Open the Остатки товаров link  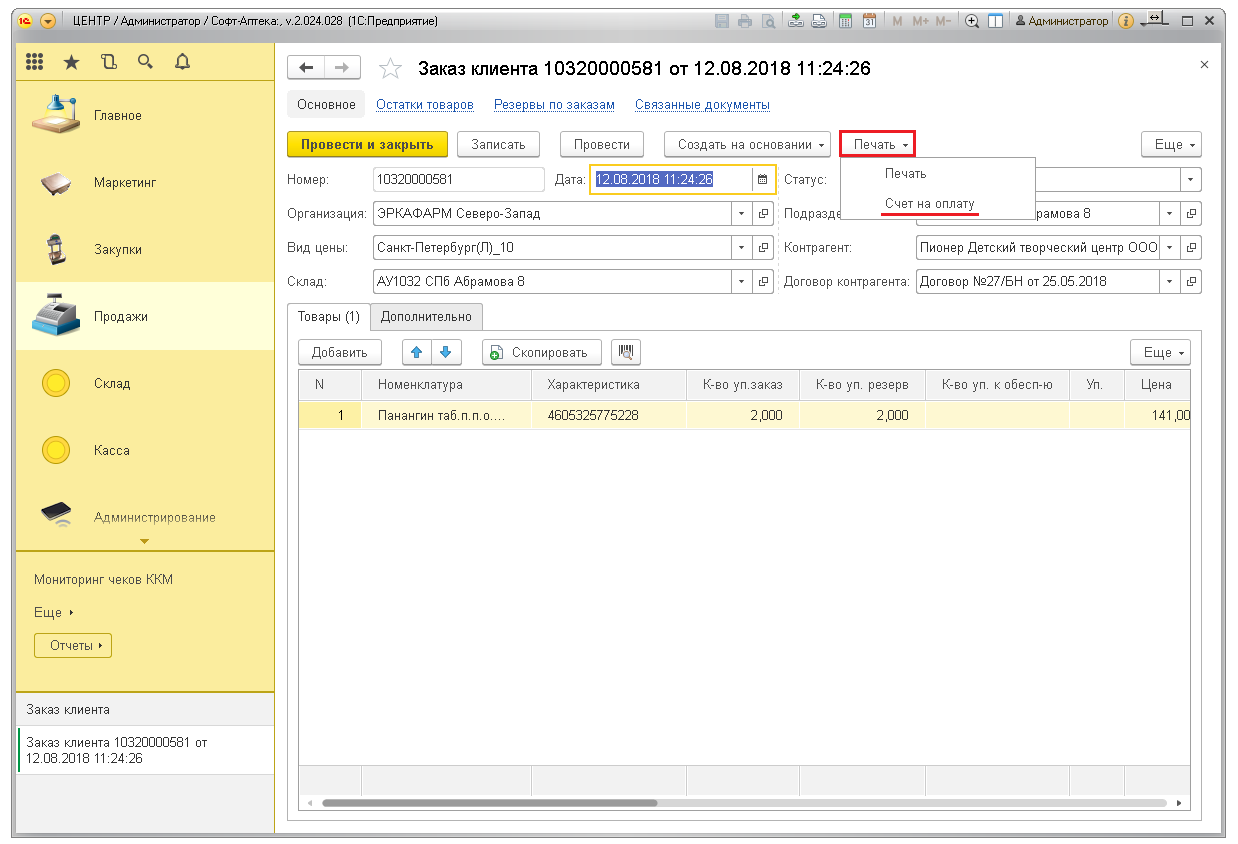[x=425, y=105]
